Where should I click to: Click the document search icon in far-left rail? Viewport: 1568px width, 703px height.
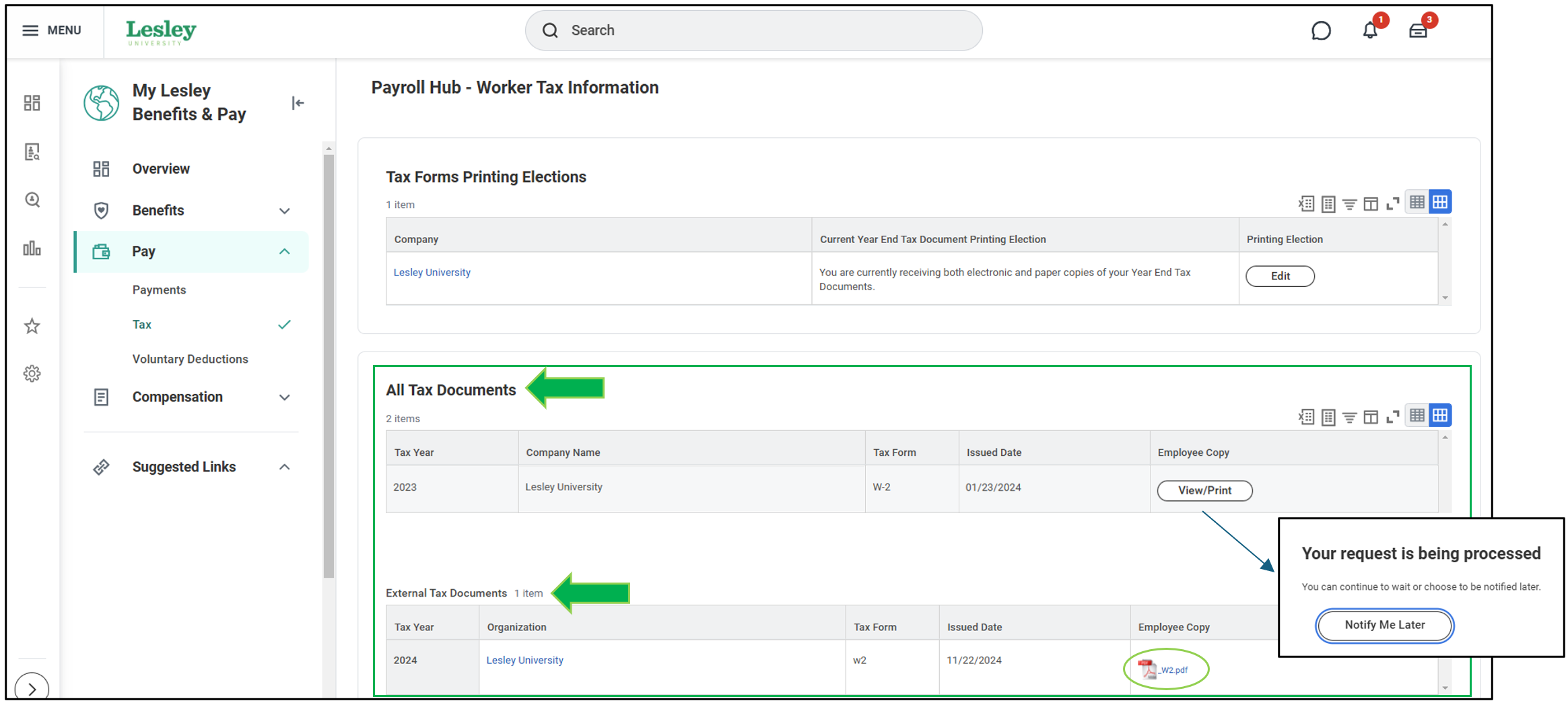(x=32, y=152)
